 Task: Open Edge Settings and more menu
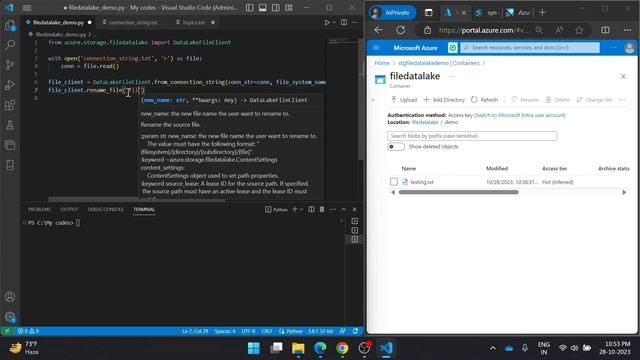click(x=627, y=30)
